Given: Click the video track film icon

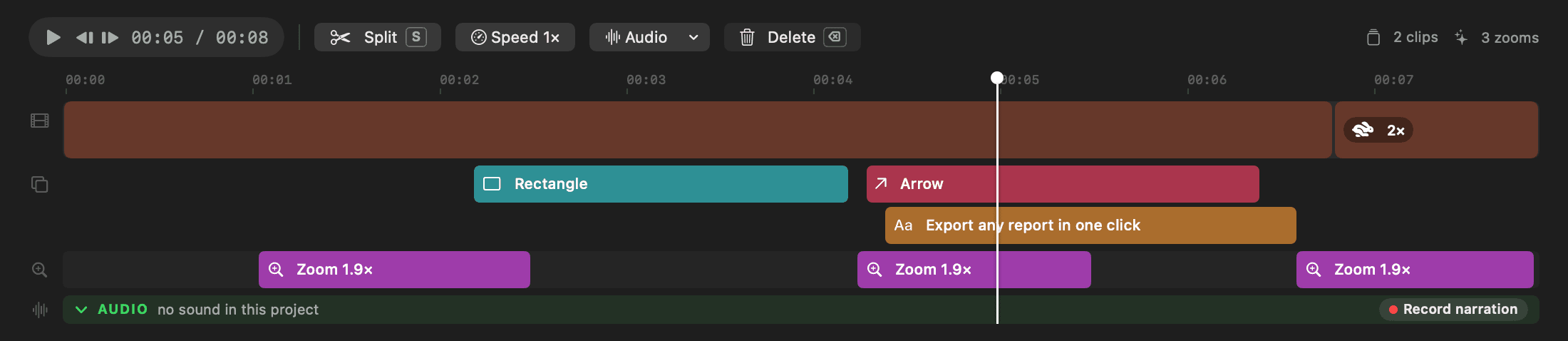Looking at the screenshot, I should click(40, 121).
